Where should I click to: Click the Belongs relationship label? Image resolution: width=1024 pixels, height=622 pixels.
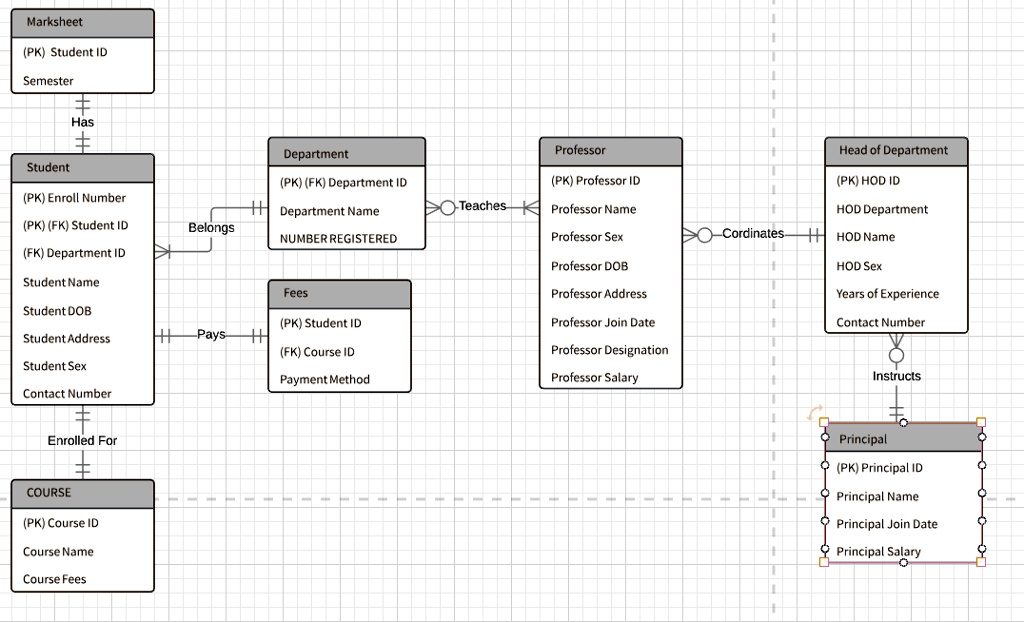[210, 228]
